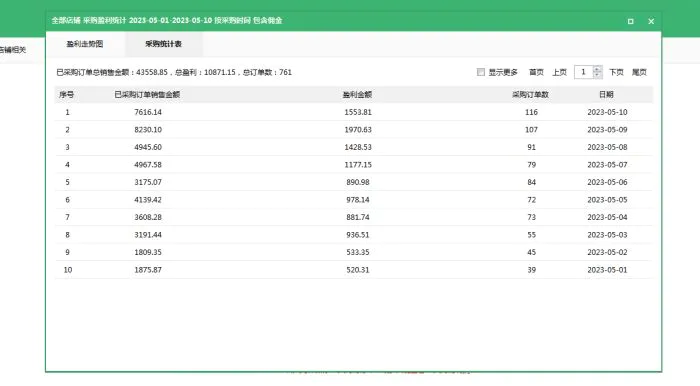700x386 pixels.
Task: Click date cell 2023-05-04
Action: click(x=607, y=217)
